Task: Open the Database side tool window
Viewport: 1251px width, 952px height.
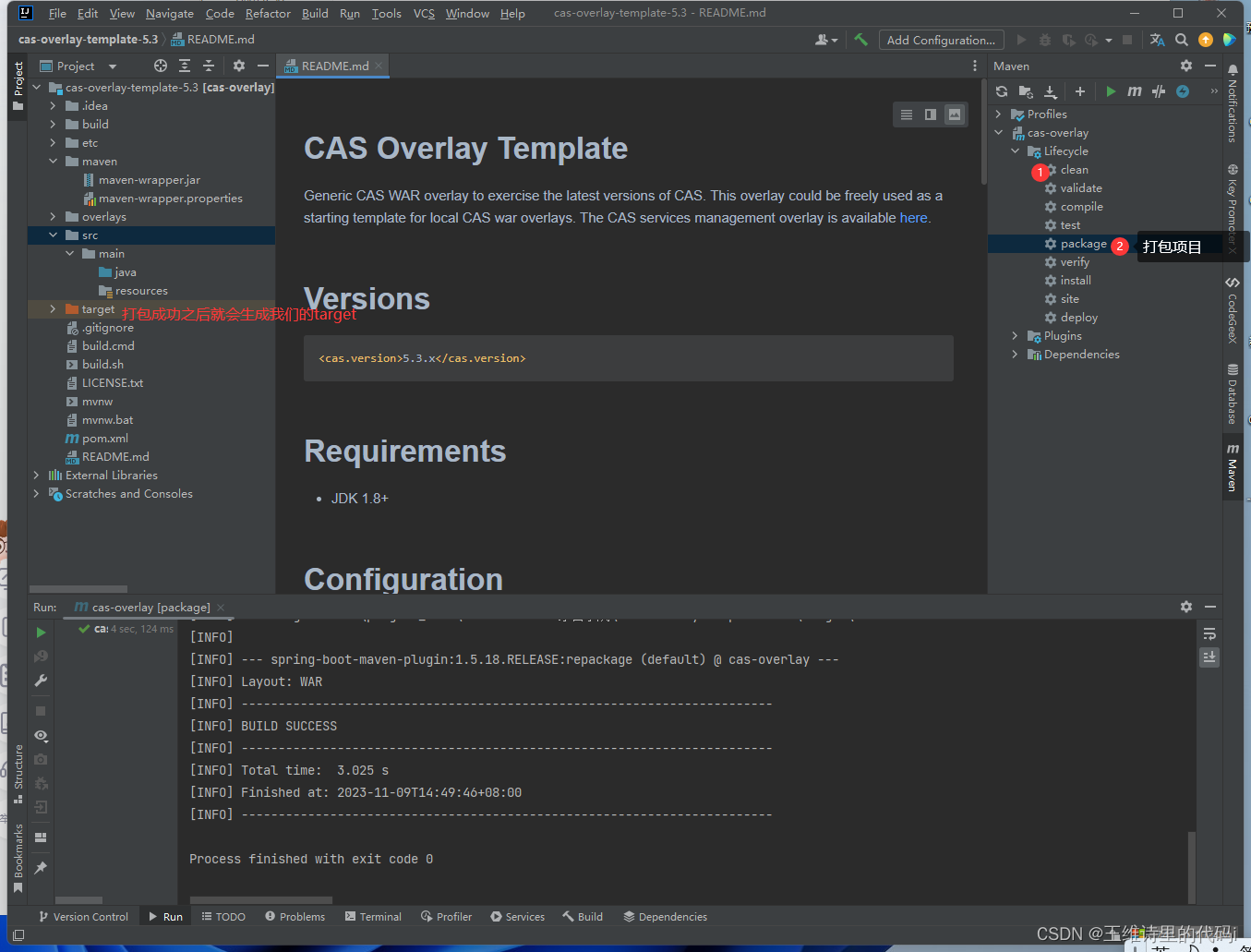Action: 1233,394
